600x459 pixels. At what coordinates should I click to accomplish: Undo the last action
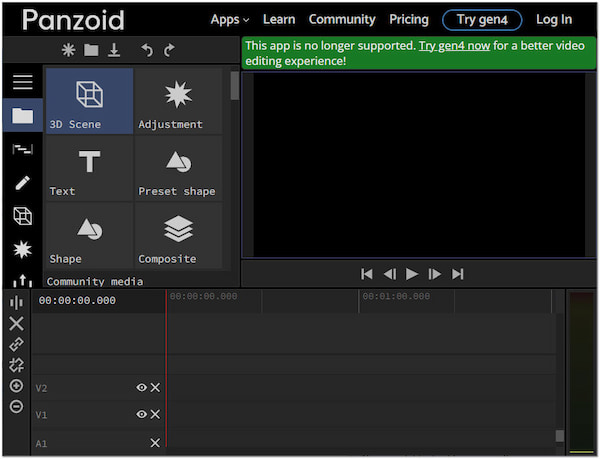click(x=147, y=50)
